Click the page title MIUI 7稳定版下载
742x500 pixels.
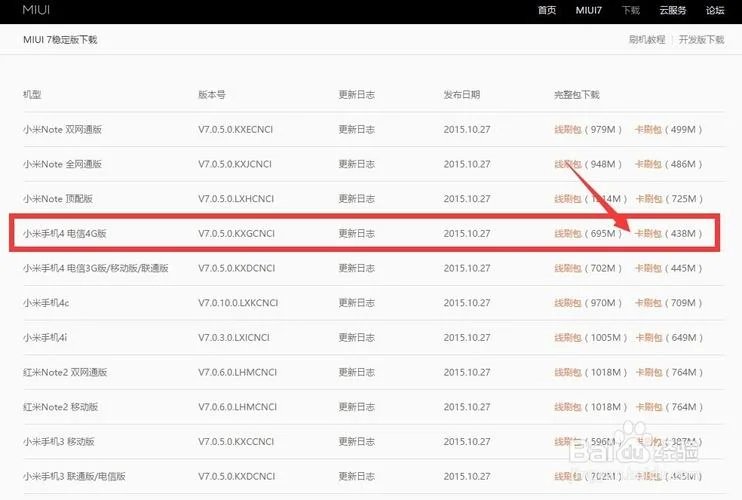[x=60, y=40]
